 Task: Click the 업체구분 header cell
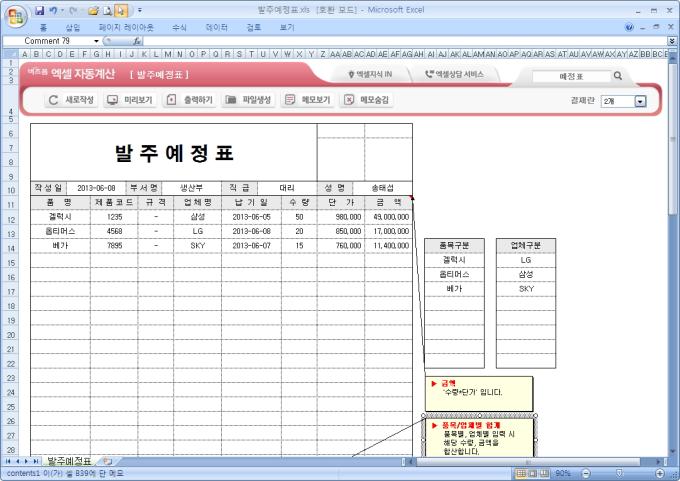(526, 245)
